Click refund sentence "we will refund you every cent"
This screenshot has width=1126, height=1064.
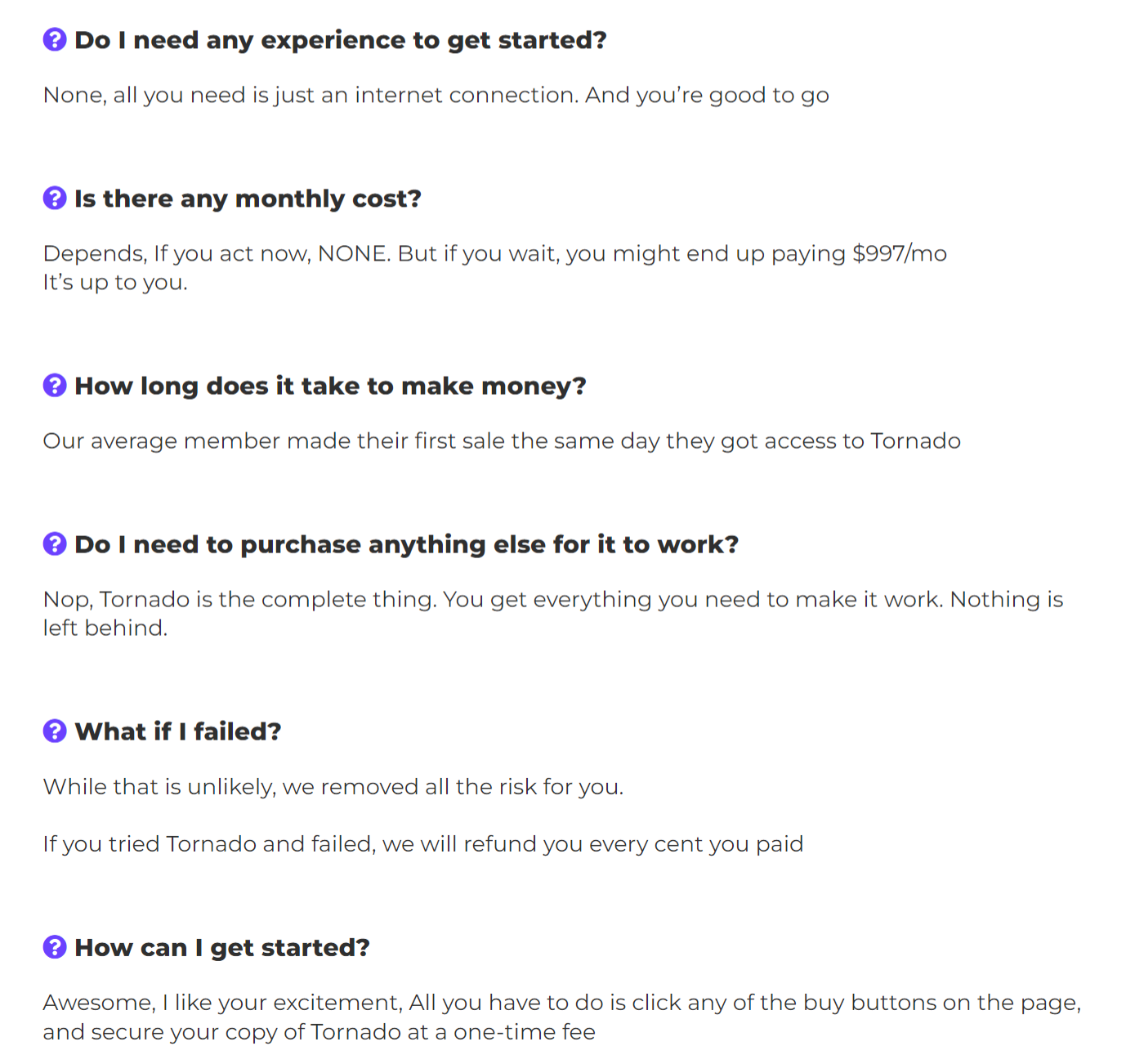(x=422, y=844)
